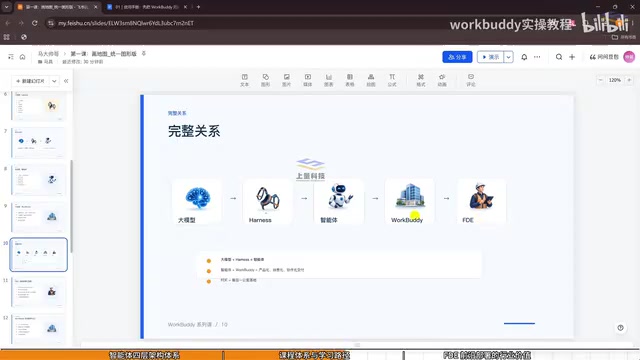Open the 120% zoom level menu
This screenshot has height=360, width=640.
pyautogui.click(x=615, y=80)
